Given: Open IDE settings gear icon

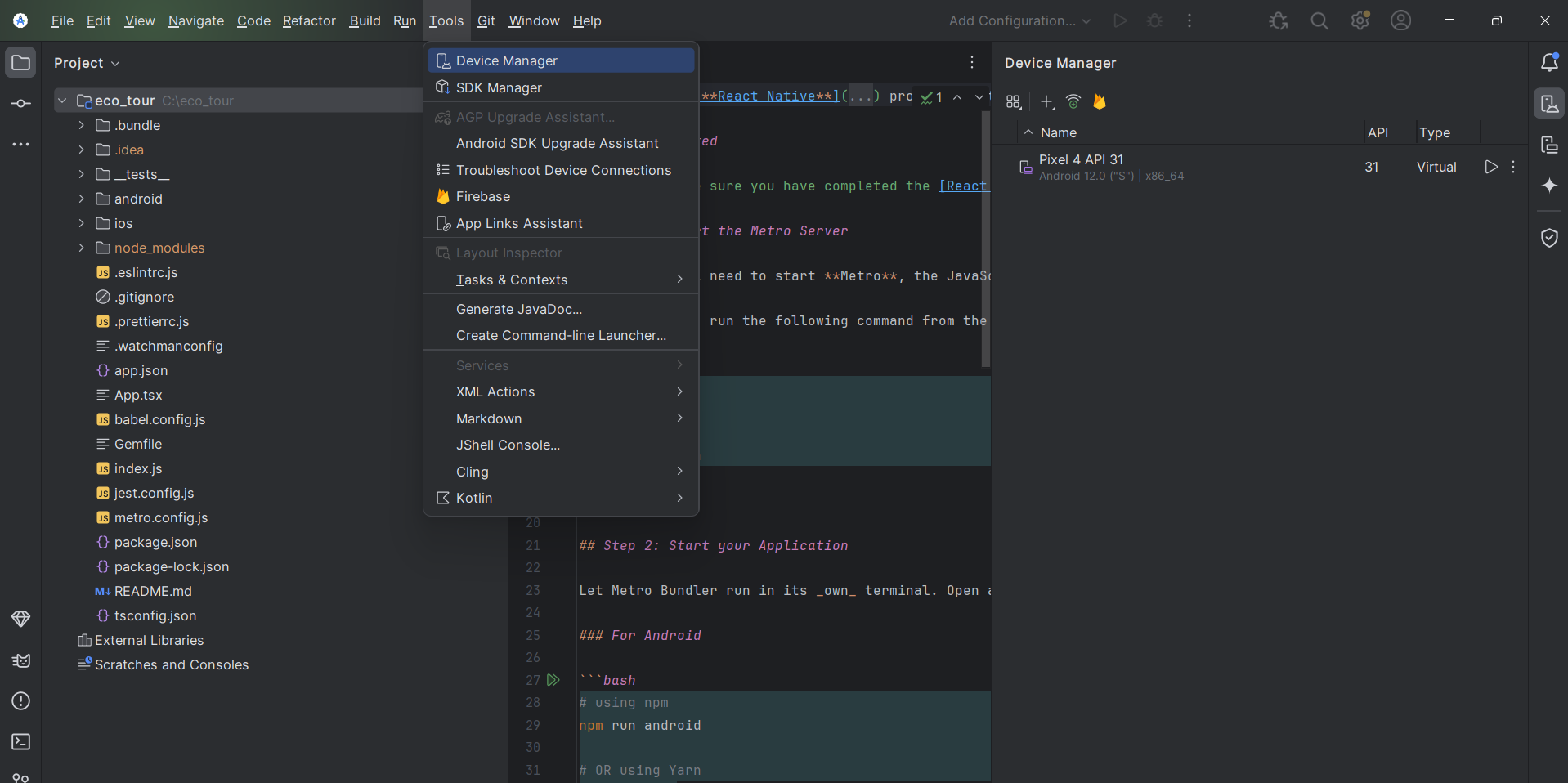Looking at the screenshot, I should (1360, 20).
